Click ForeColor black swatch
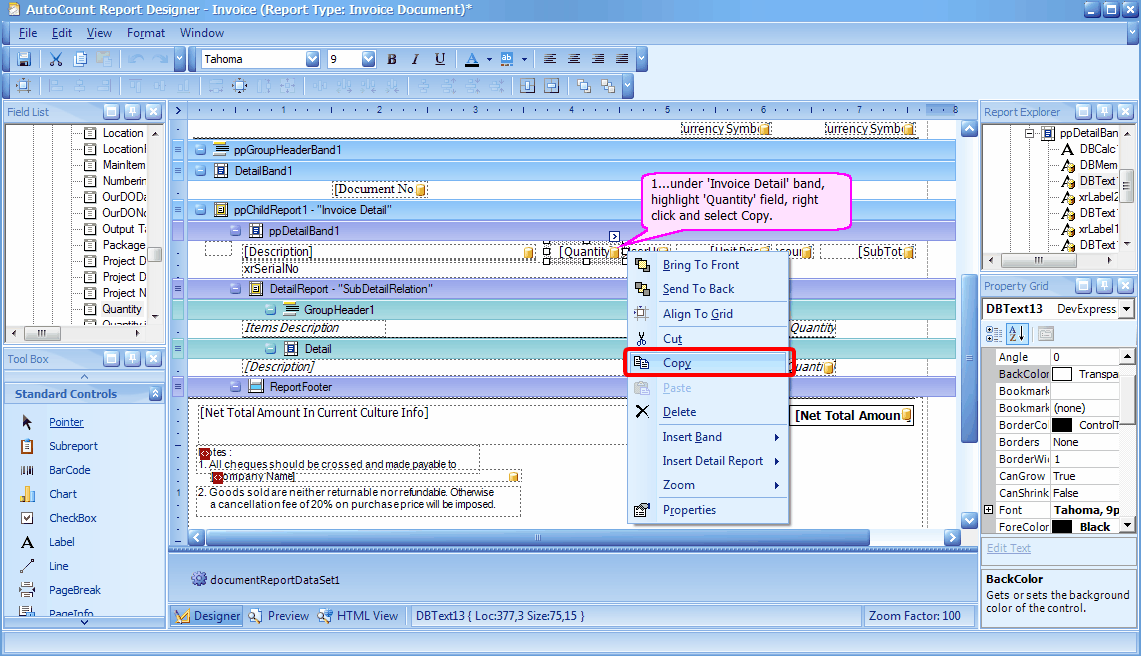Screen dimensions: 1141x656 tap(1062, 527)
